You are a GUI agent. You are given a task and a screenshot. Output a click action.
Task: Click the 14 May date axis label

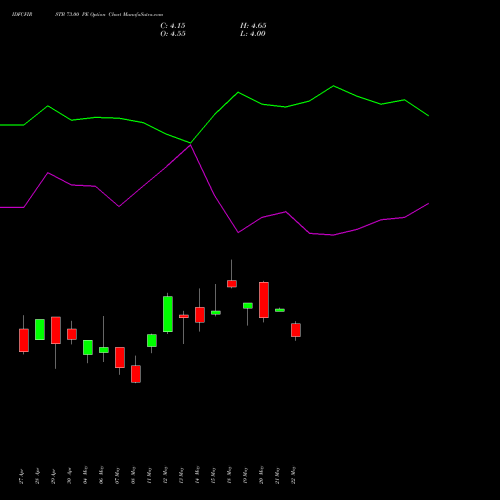[x=198, y=475]
